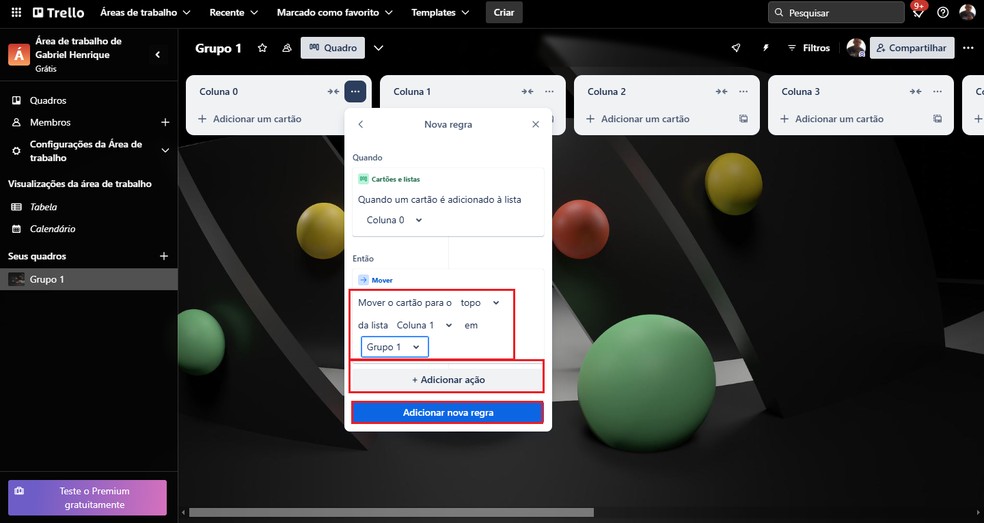This screenshot has width=984, height=523.
Task: Open Recente dropdown menu
Action: coord(233,13)
